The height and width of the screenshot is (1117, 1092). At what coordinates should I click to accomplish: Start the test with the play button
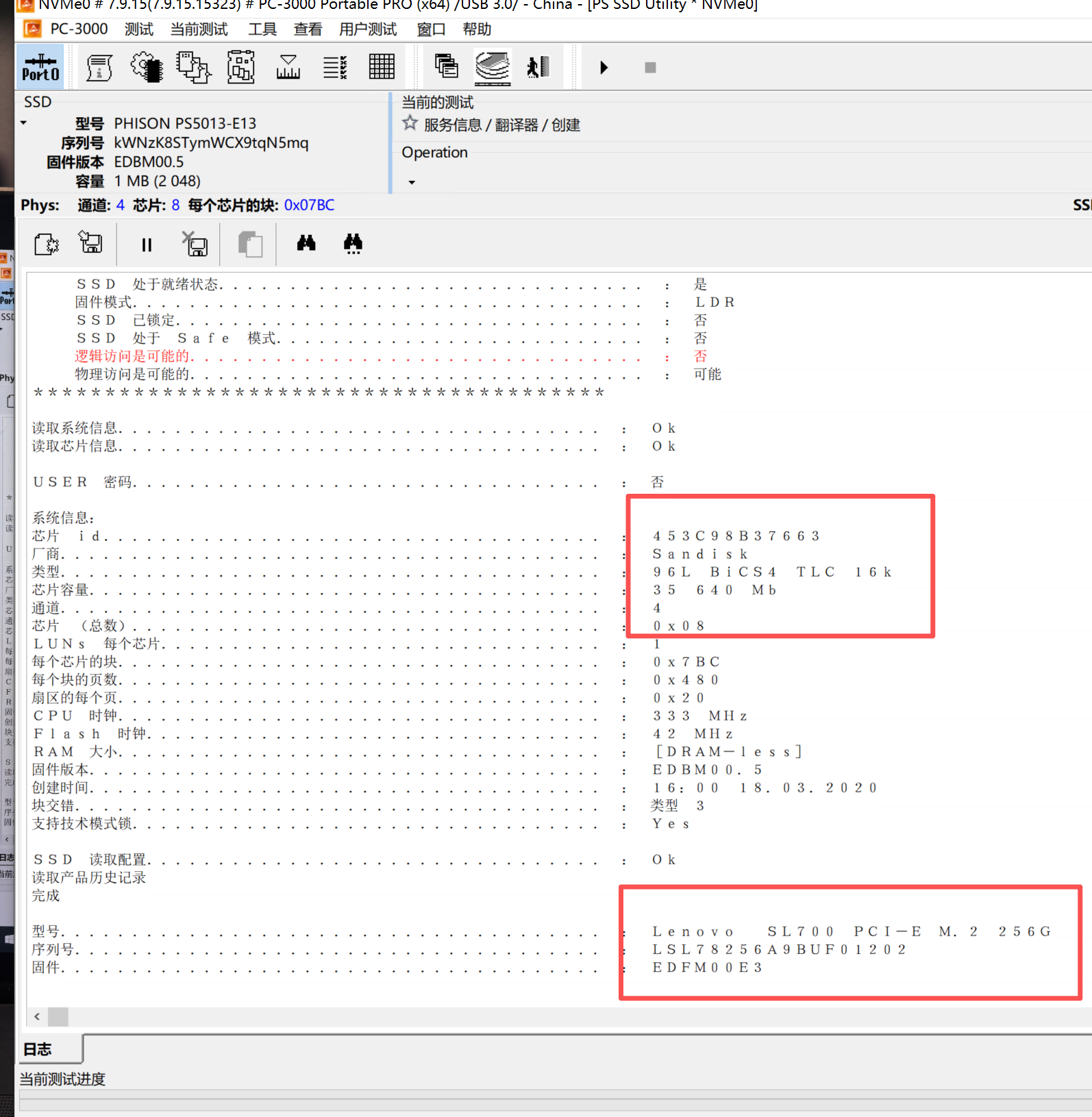click(604, 67)
